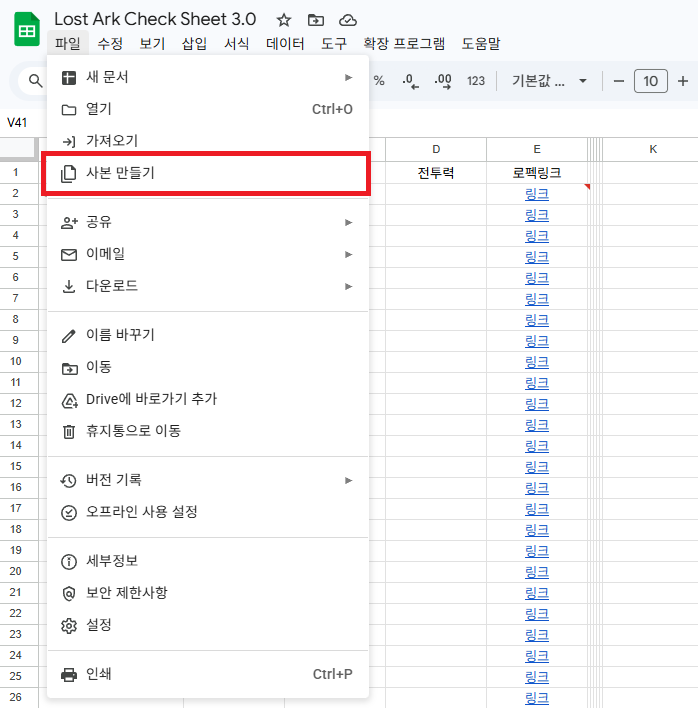Screen dimensions: 698x708
Task: Open 설정 from the file menu
Action: coord(208,625)
